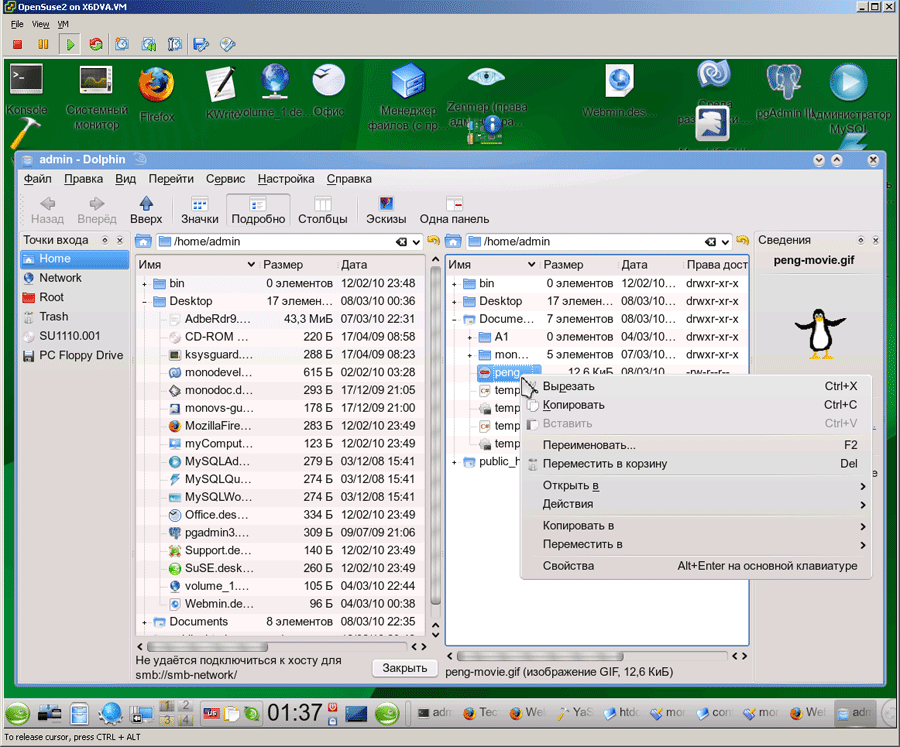Expand the Действия submenu
The width and height of the screenshot is (900, 747).
tap(696, 504)
